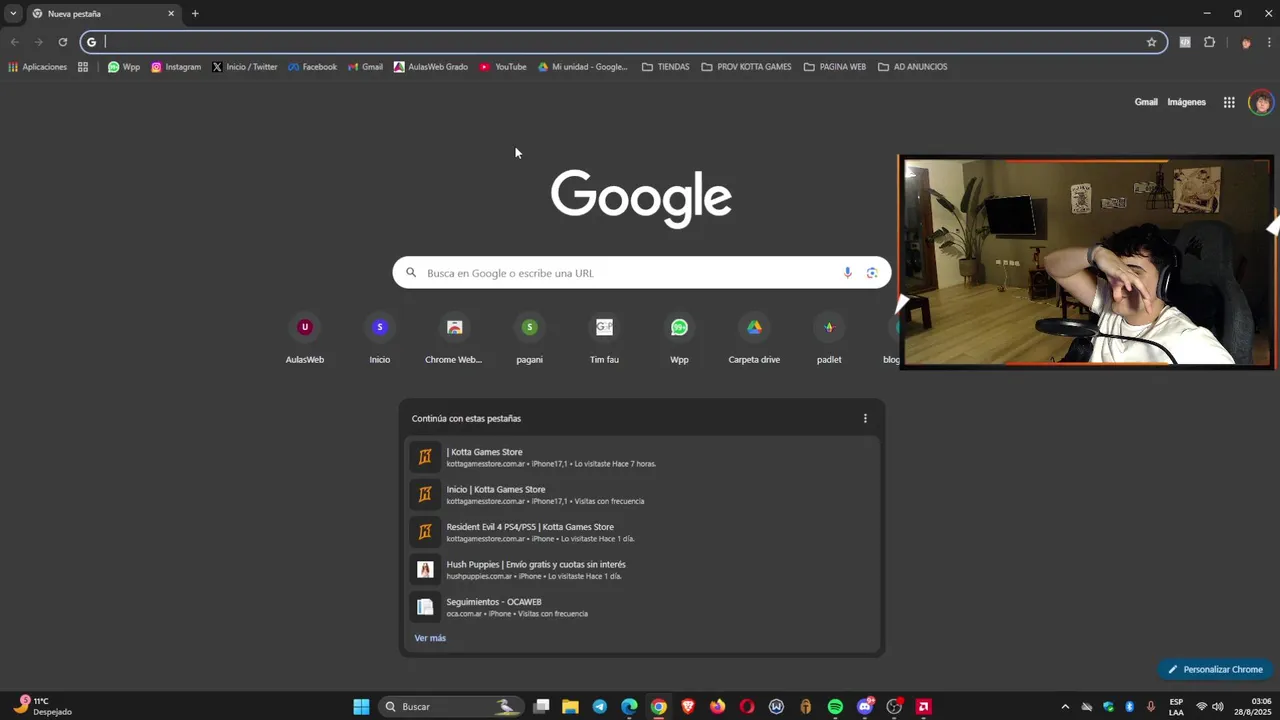Open the tab groups grid icon in bookmarks bar
This screenshot has width=1280, height=720.
[x=83, y=67]
